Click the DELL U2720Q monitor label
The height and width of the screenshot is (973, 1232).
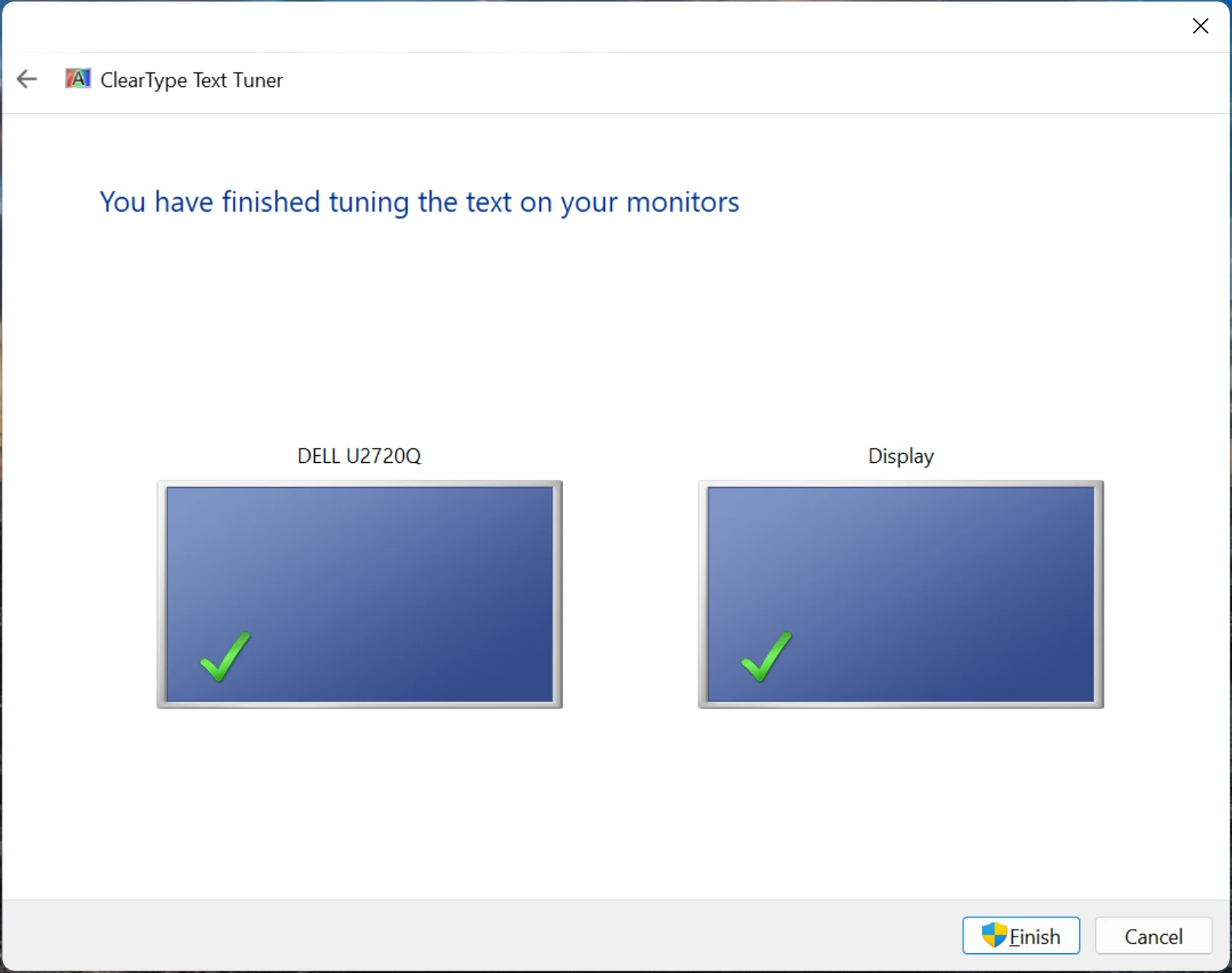(358, 455)
